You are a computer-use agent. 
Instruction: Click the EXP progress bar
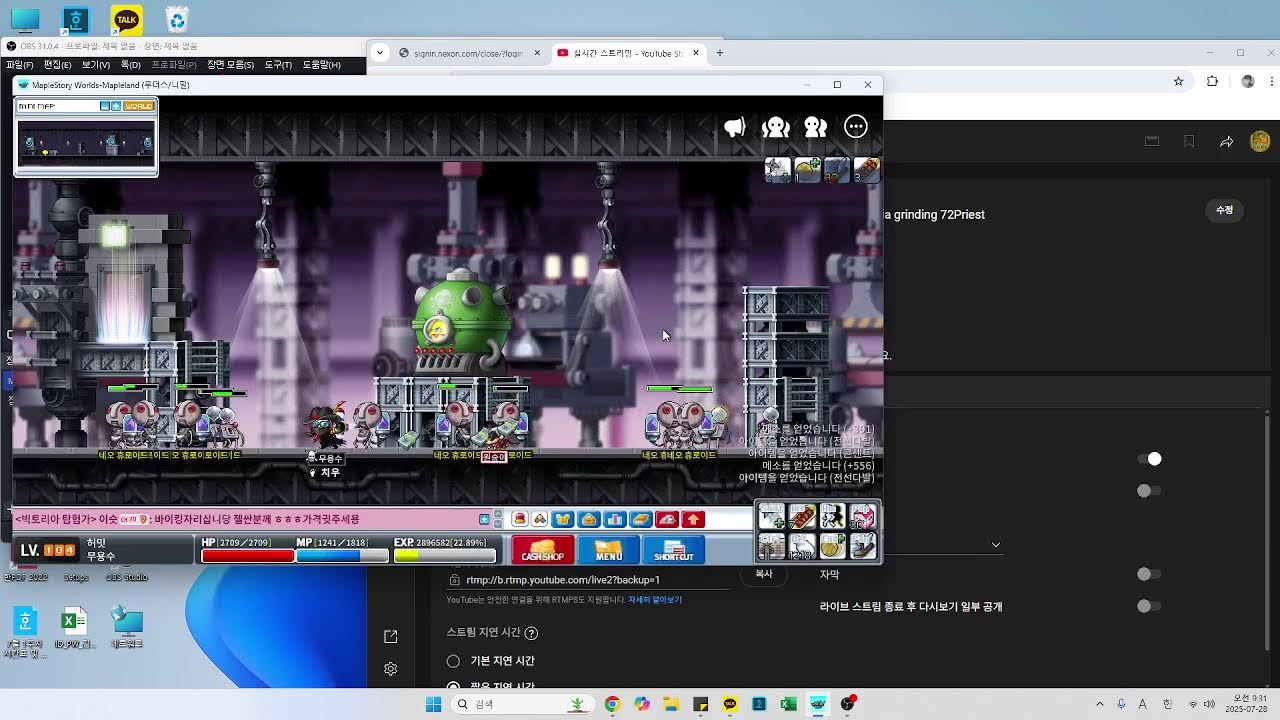(444, 556)
